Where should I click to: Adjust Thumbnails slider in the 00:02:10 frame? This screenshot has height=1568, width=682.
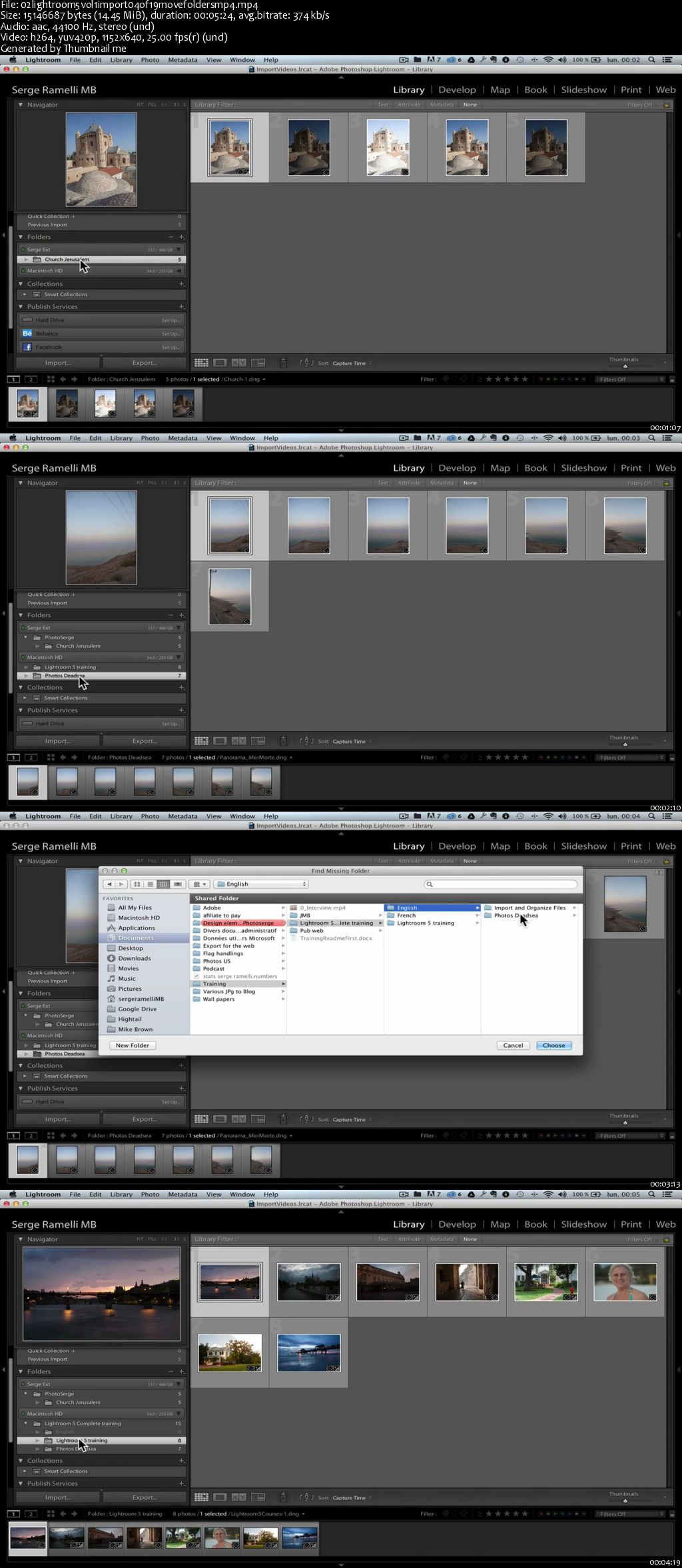click(625, 744)
